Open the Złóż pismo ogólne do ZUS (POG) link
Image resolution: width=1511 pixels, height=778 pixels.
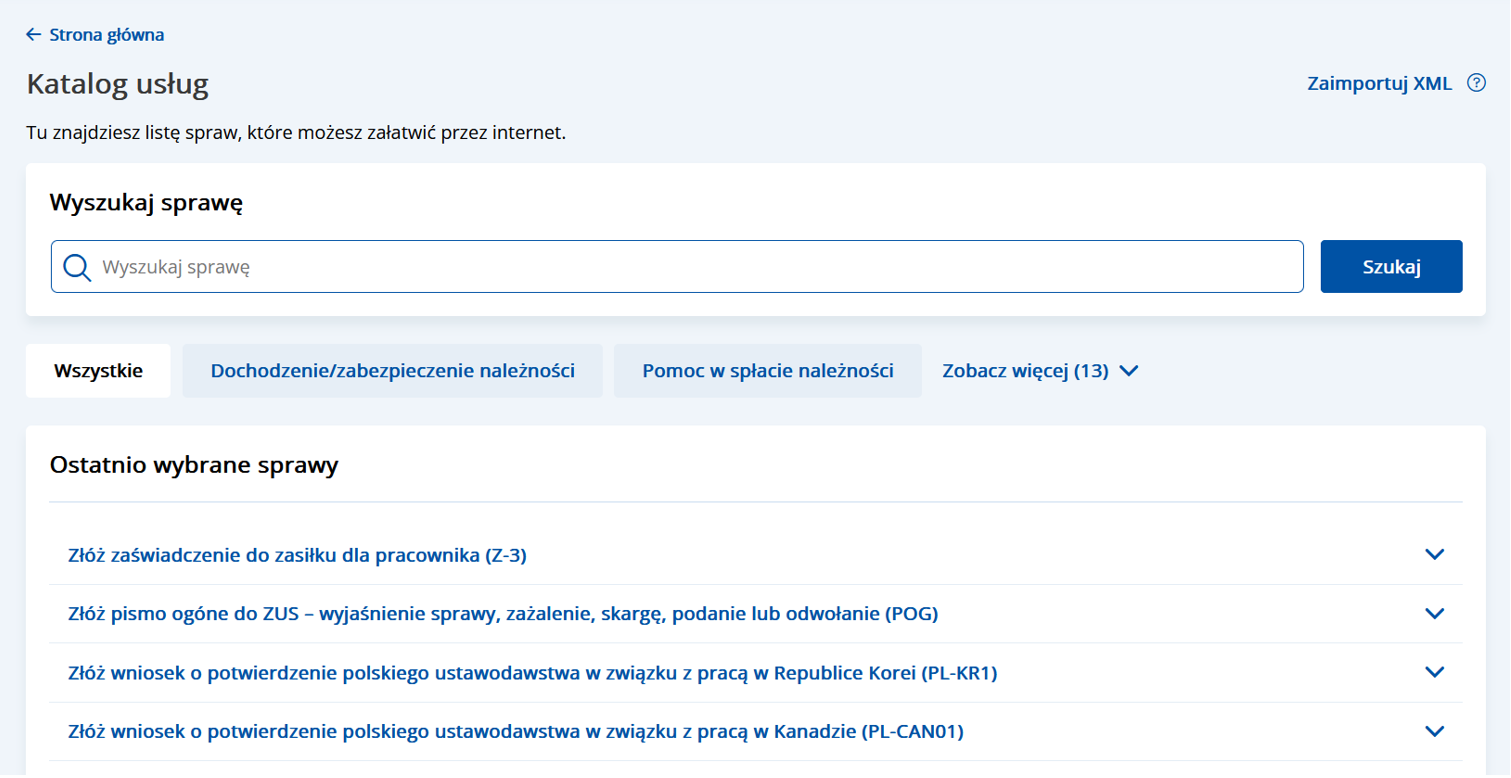503,614
